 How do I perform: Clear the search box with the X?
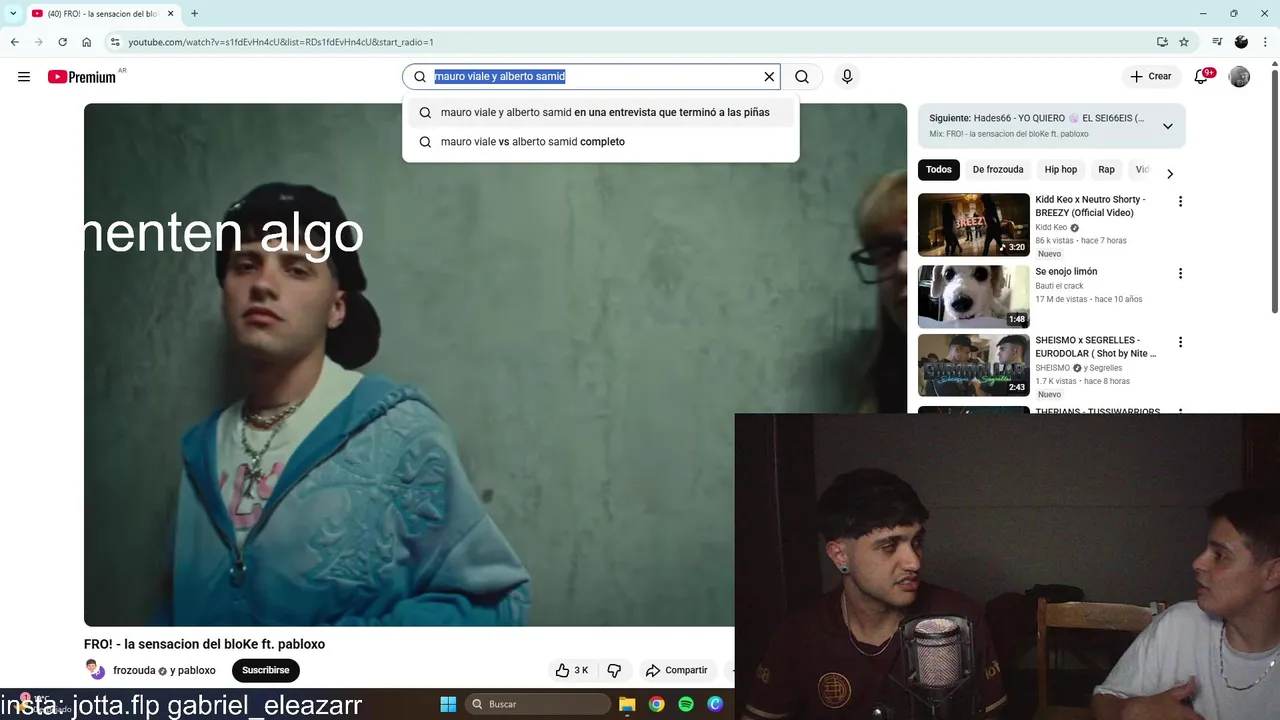click(x=769, y=77)
